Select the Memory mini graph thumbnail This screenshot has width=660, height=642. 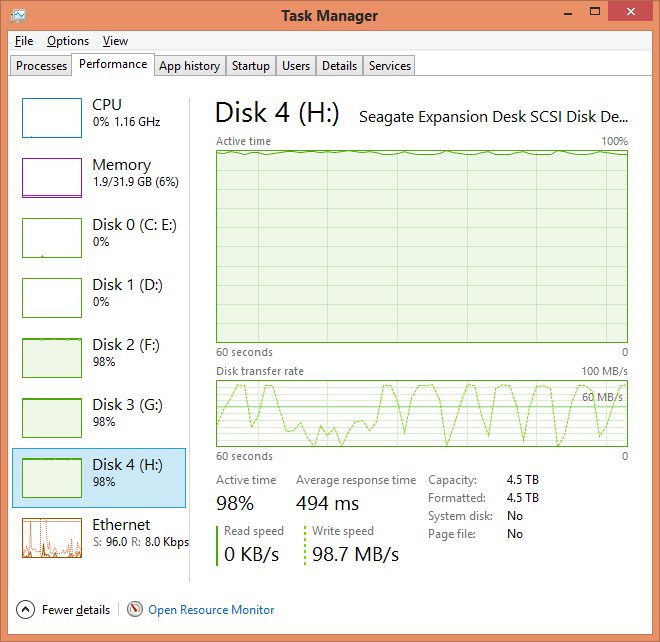[52, 178]
